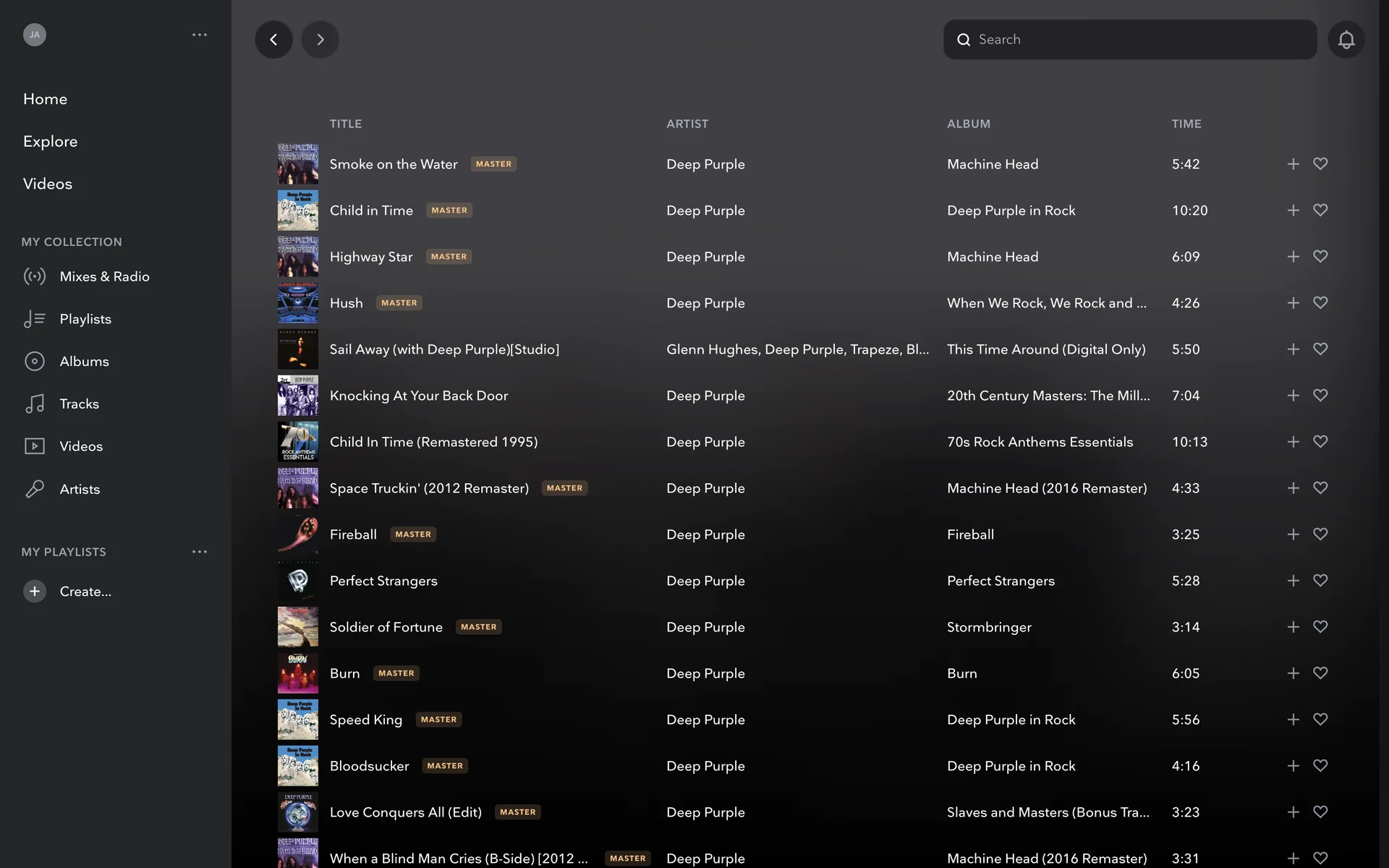Click the plus icon to create a playlist
This screenshot has width=1389, height=868.
[34, 592]
